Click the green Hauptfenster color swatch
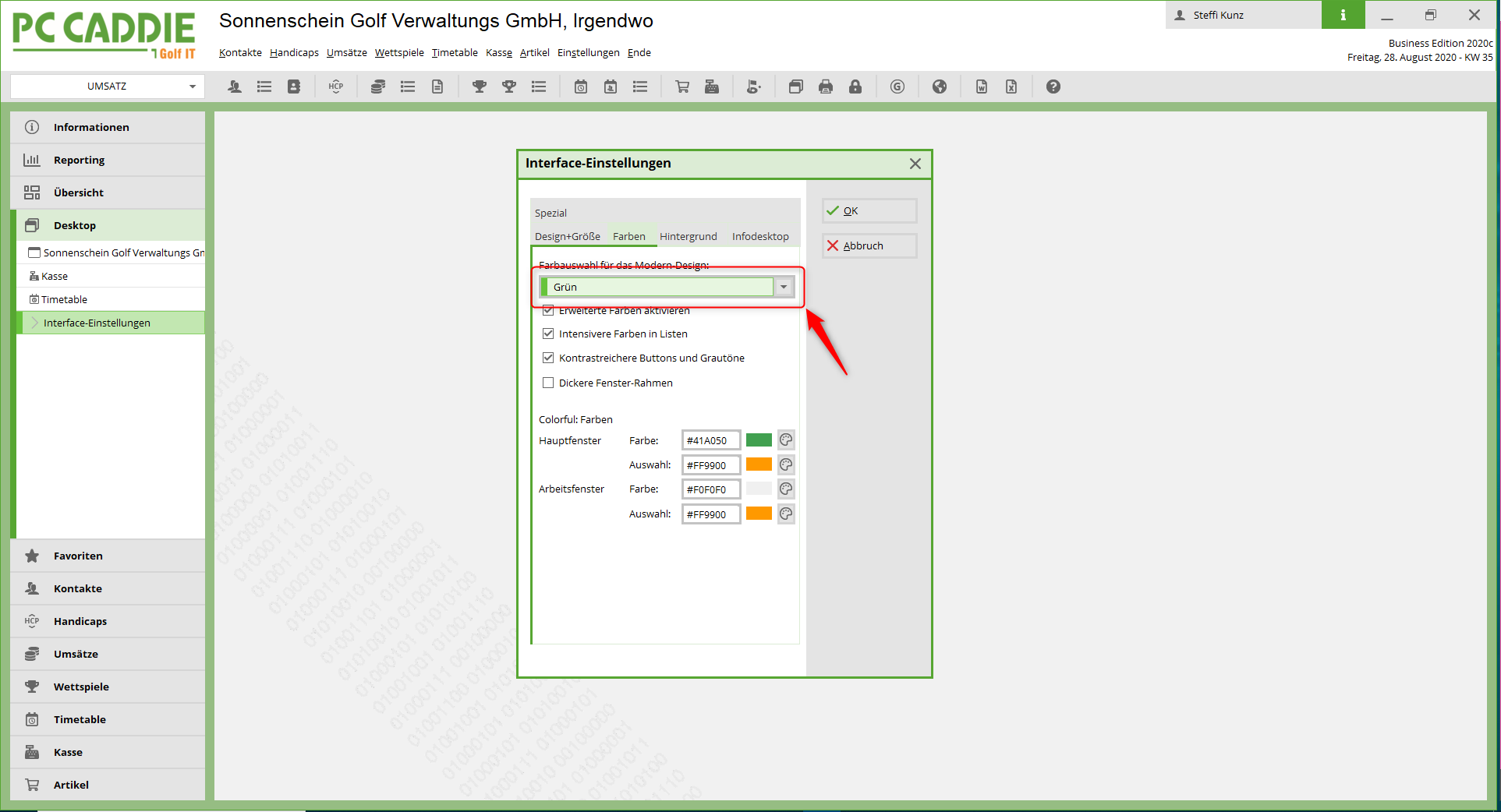The width and height of the screenshot is (1501, 812). point(759,440)
